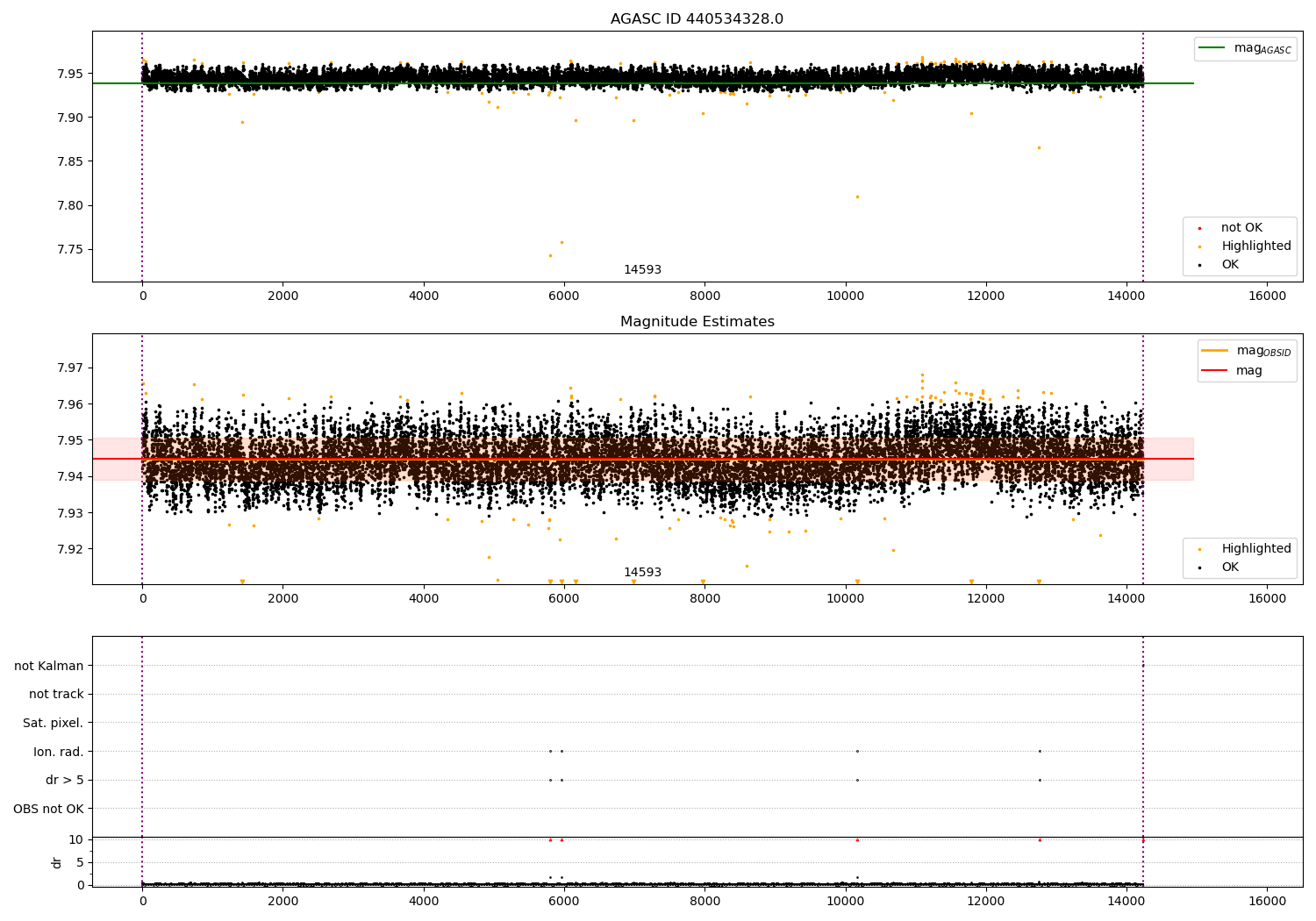Screen dimensions: 1316x921
Task: Click the red 'not OK' legend marker
Action: point(1199,228)
